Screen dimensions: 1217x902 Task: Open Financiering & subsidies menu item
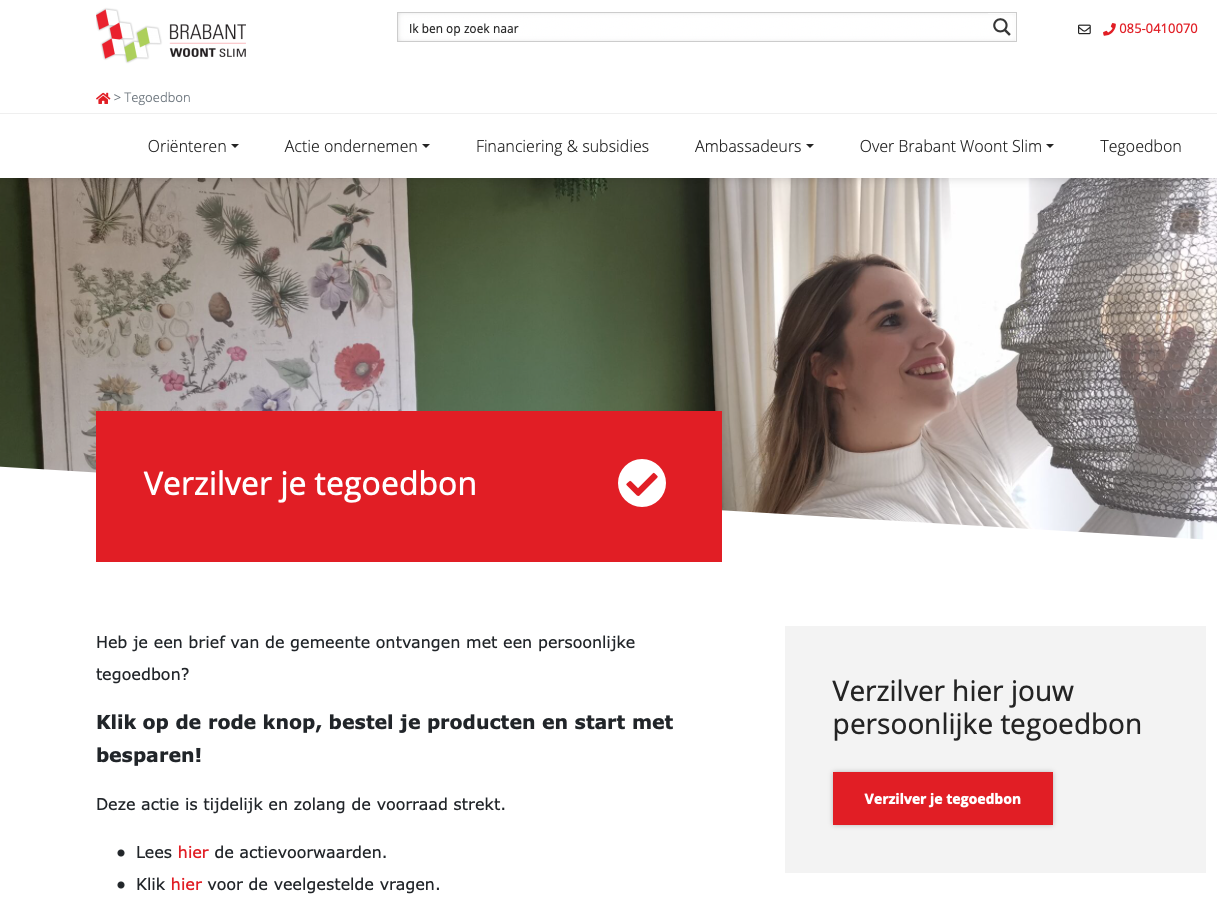pyautogui.click(x=562, y=146)
